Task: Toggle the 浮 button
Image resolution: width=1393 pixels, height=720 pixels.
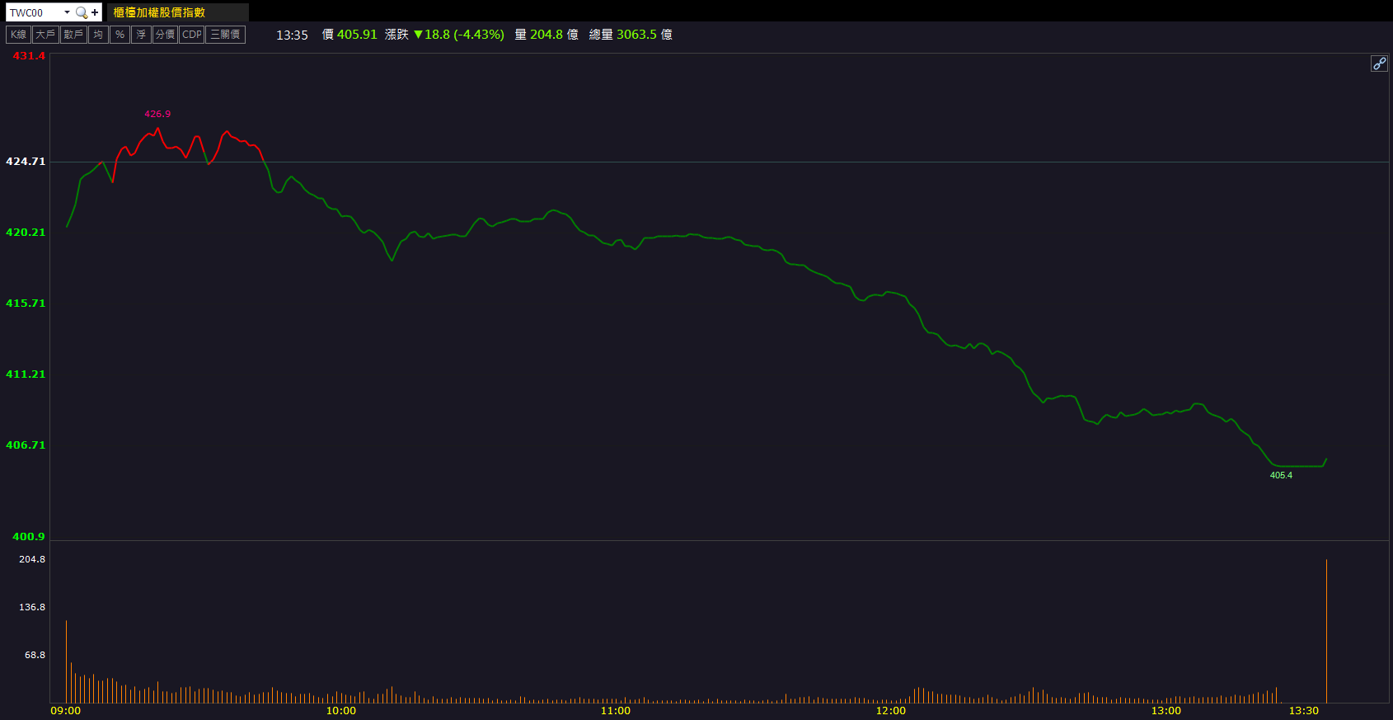Action: [x=141, y=35]
